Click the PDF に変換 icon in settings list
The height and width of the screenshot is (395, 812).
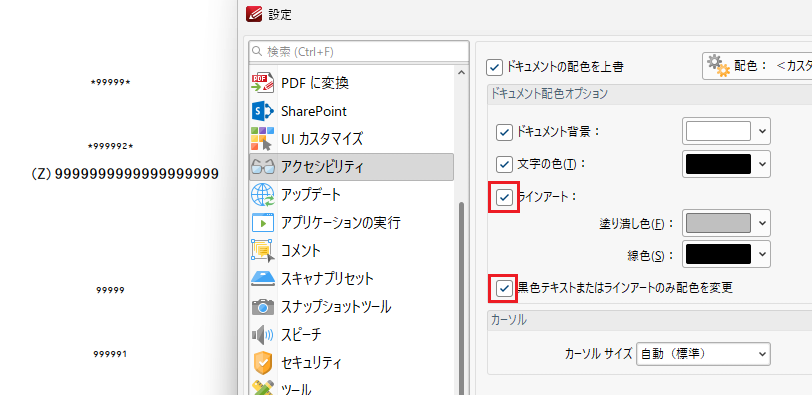pos(262,83)
